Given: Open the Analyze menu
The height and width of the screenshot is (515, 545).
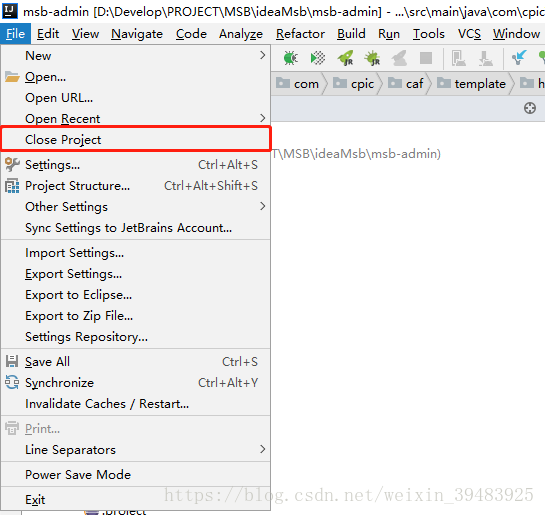Looking at the screenshot, I should [x=241, y=34].
